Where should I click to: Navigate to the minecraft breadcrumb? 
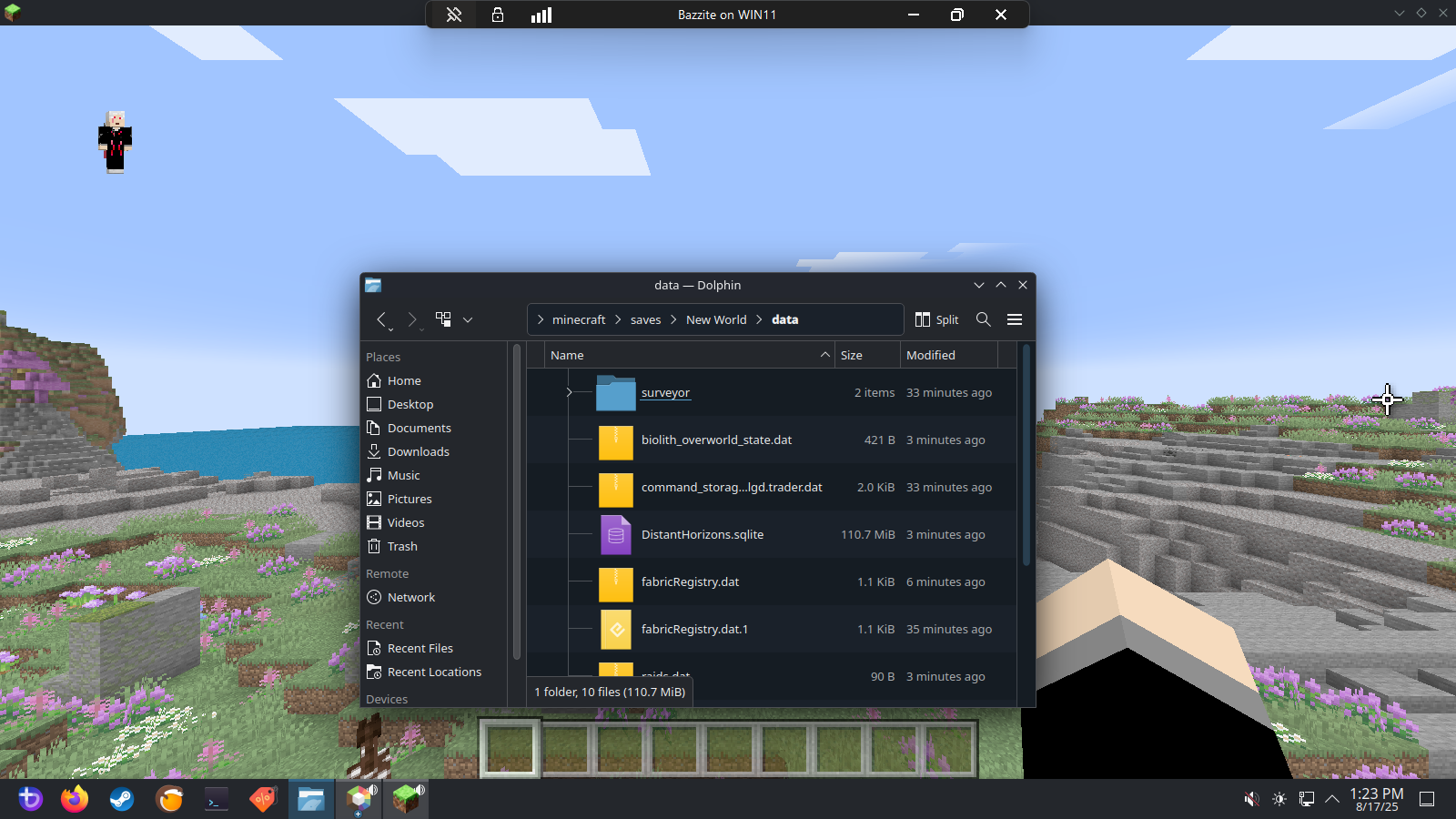pyautogui.click(x=579, y=319)
